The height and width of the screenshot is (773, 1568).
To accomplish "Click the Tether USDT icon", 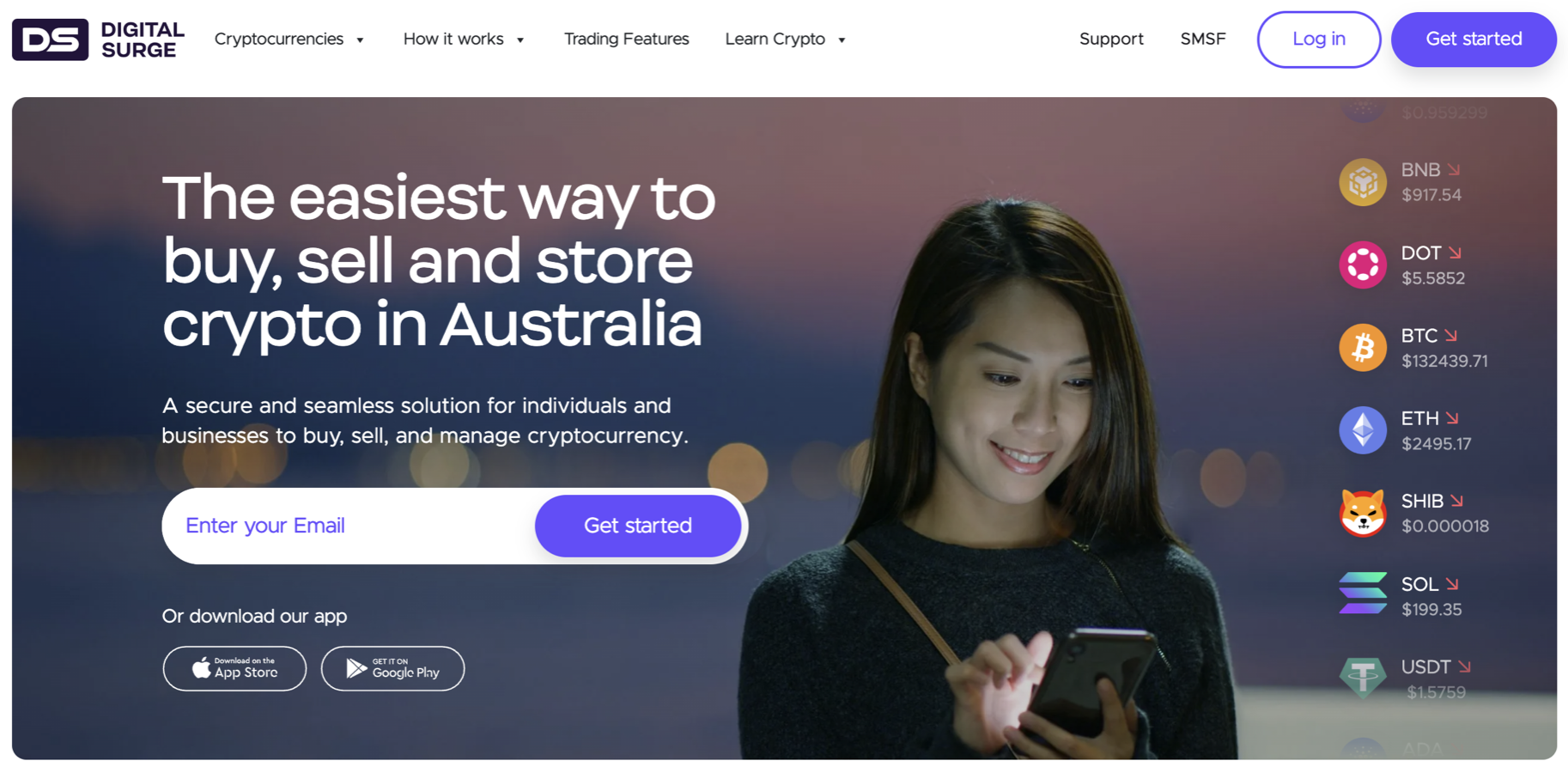I will [x=1363, y=678].
